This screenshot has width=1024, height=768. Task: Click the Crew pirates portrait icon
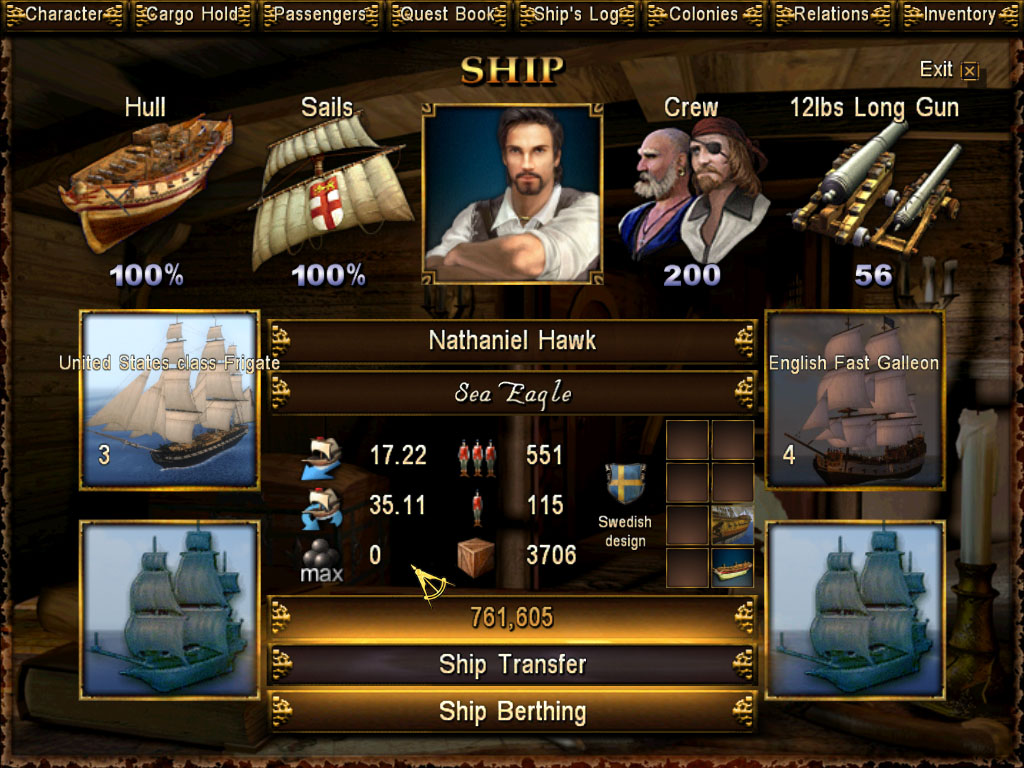click(x=694, y=191)
